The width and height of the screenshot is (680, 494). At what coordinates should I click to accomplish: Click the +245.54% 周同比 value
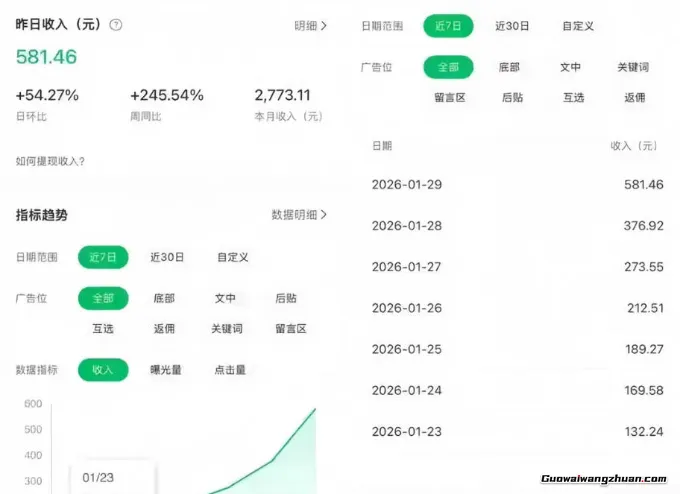(167, 95)
